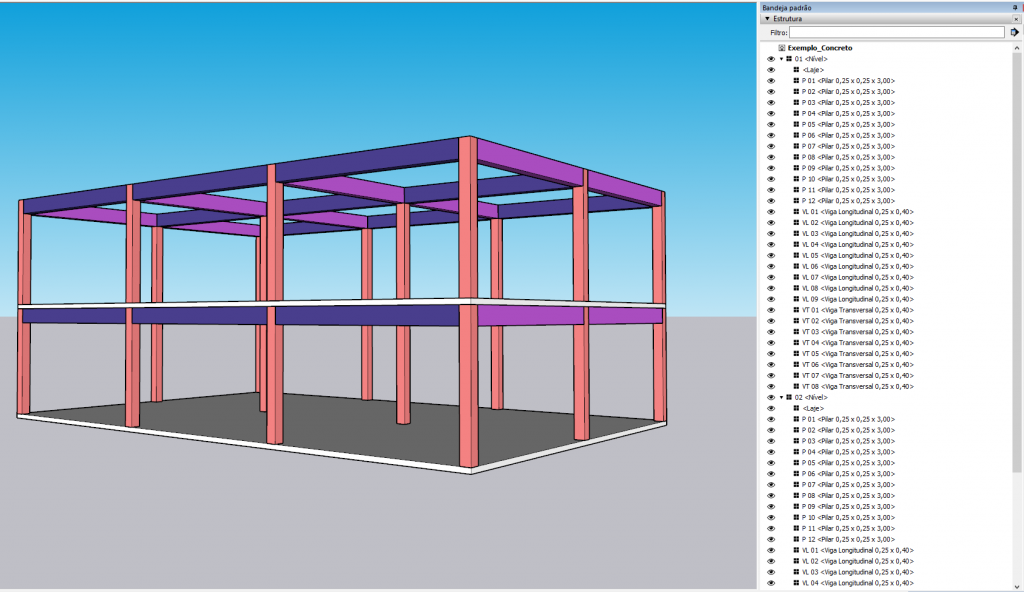The height and width of the screenshot is (592, 1024).
Task: Click the component icon of VL 08 Viga Longitudinal
Action: [x=796, y=288]
